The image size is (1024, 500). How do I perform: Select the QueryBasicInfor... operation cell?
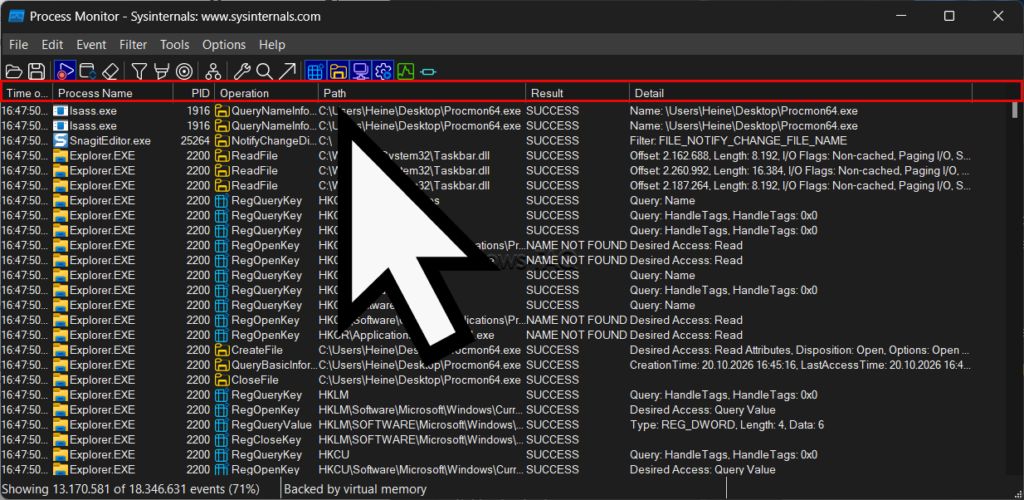tap(273, 365)
